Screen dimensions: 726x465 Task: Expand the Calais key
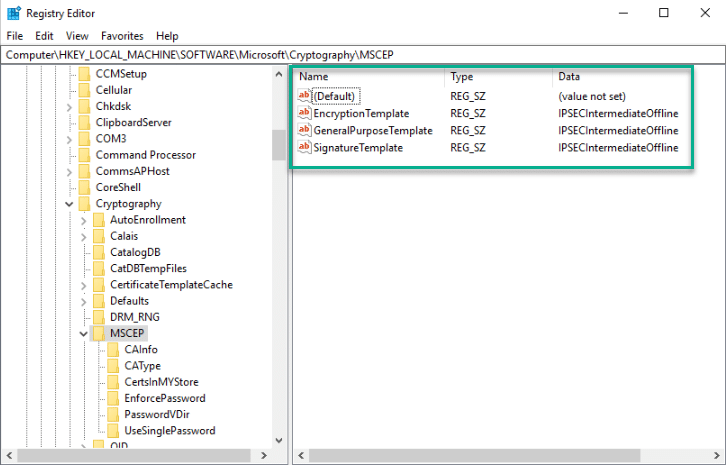click(83, 237)
